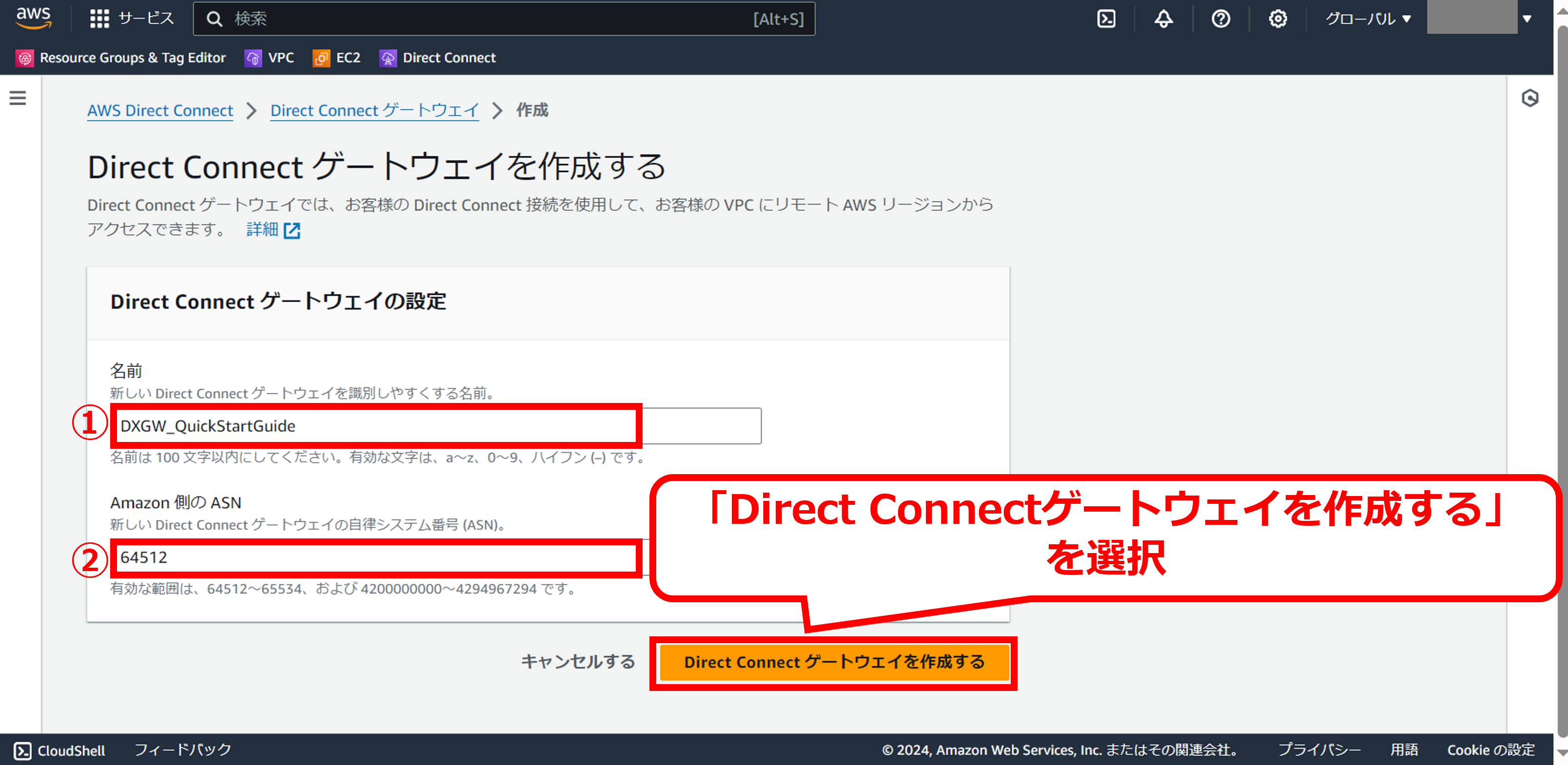Click the AWS logo home icon
The height and width of the screenshot is (765, 1568).
34,18
